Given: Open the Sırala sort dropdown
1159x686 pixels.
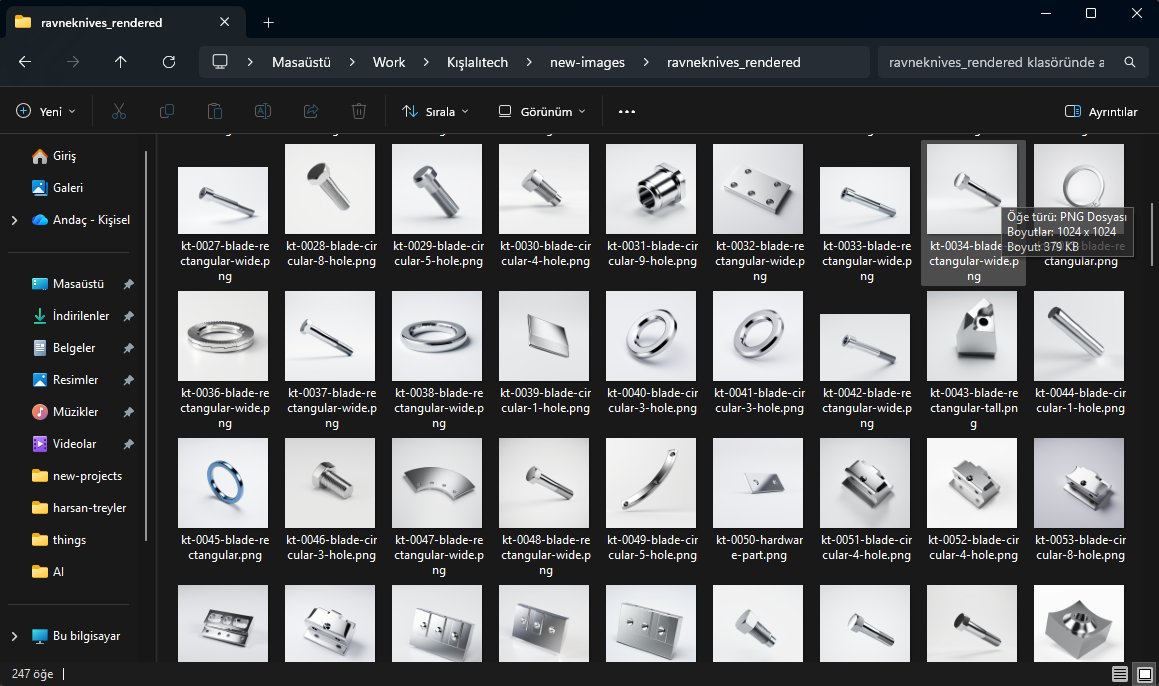Looking at the screenshot, I should [435, 112].
